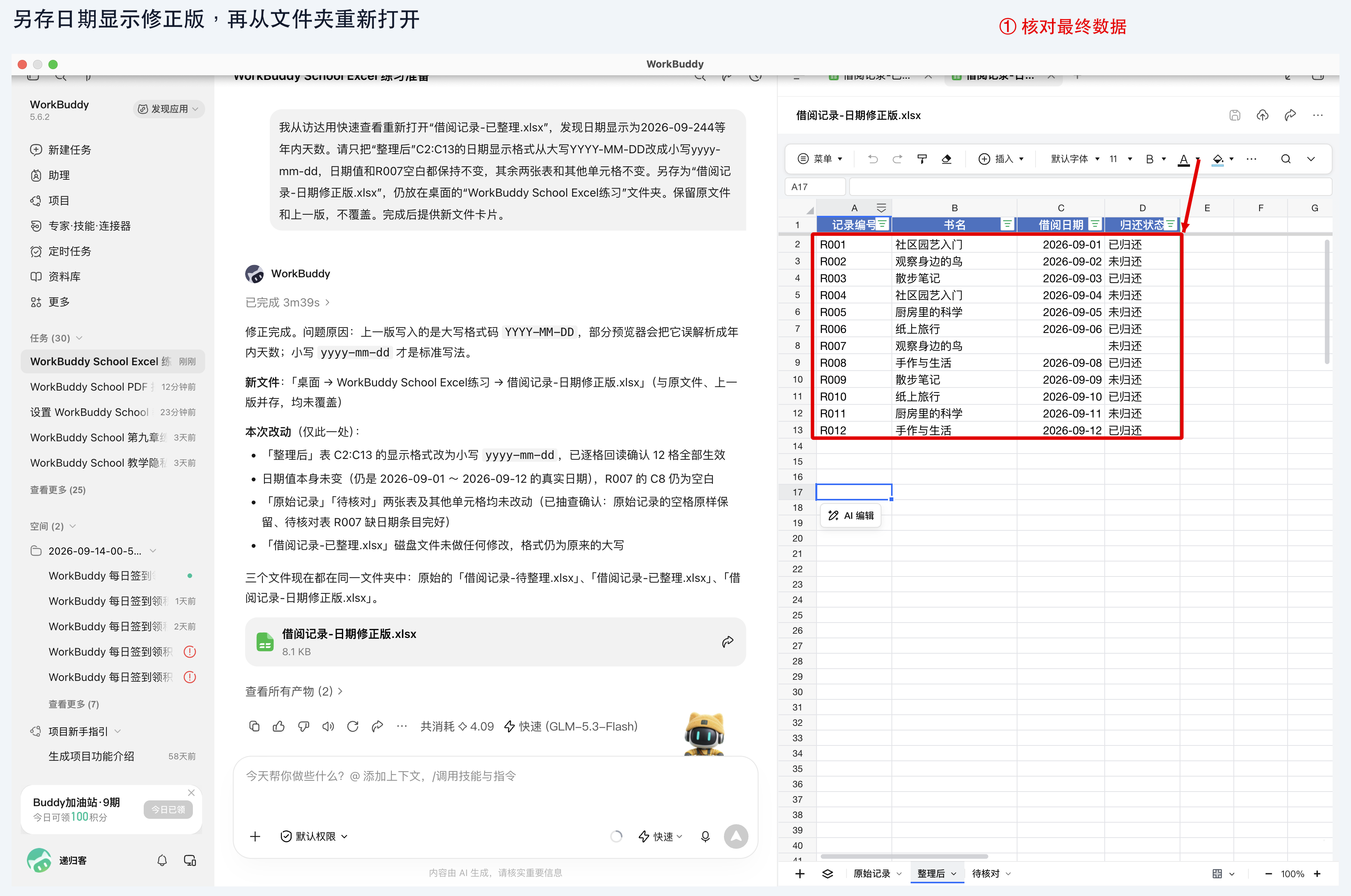This screenshot has height=896, width=1351.
Task: Click 查看所有产物 (2) link
Action: coord(294,691)
